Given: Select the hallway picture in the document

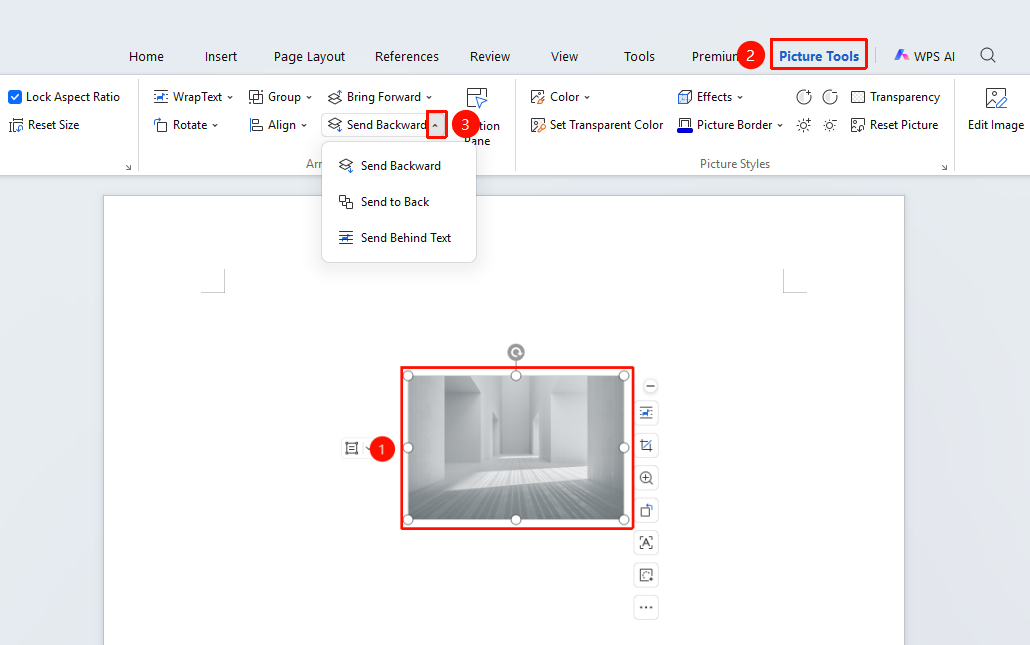Looking at the screenshot, I should 516,448.
